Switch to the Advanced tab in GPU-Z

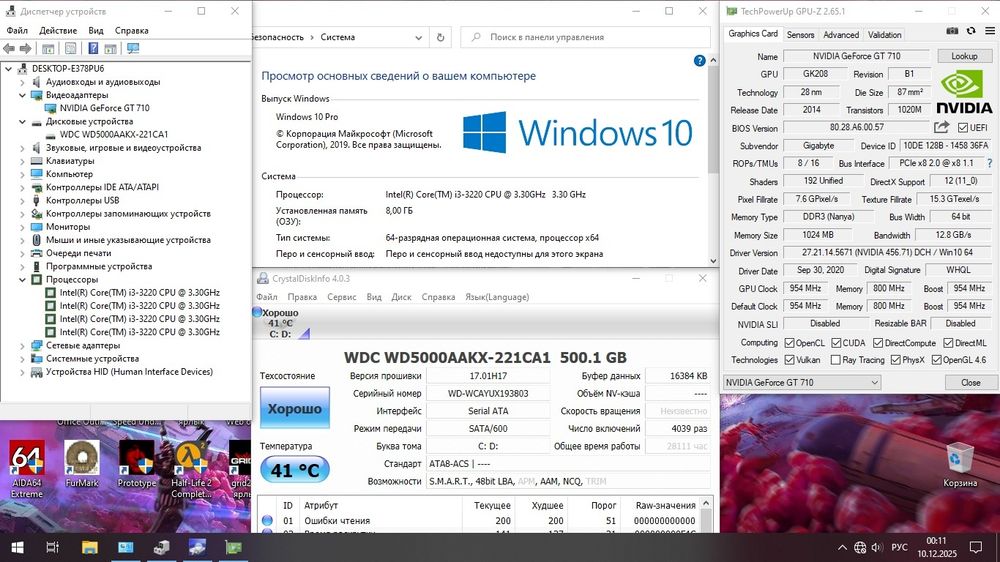[841, 34]
